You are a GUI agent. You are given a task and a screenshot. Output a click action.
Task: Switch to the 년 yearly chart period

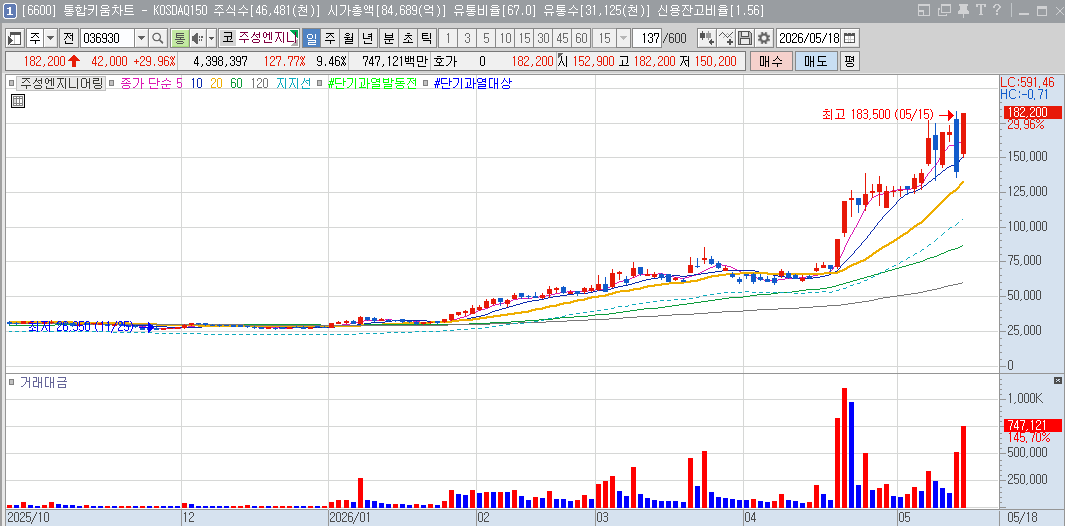tap(368, 37)
